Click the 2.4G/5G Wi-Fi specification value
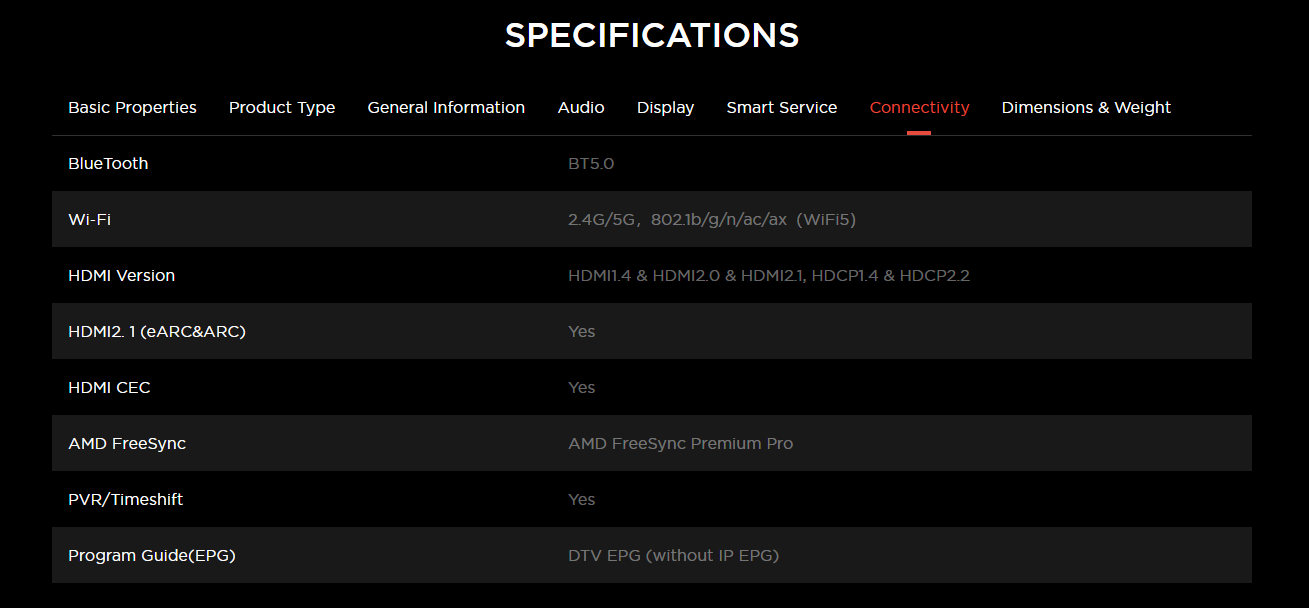 (x=712, y=219)
